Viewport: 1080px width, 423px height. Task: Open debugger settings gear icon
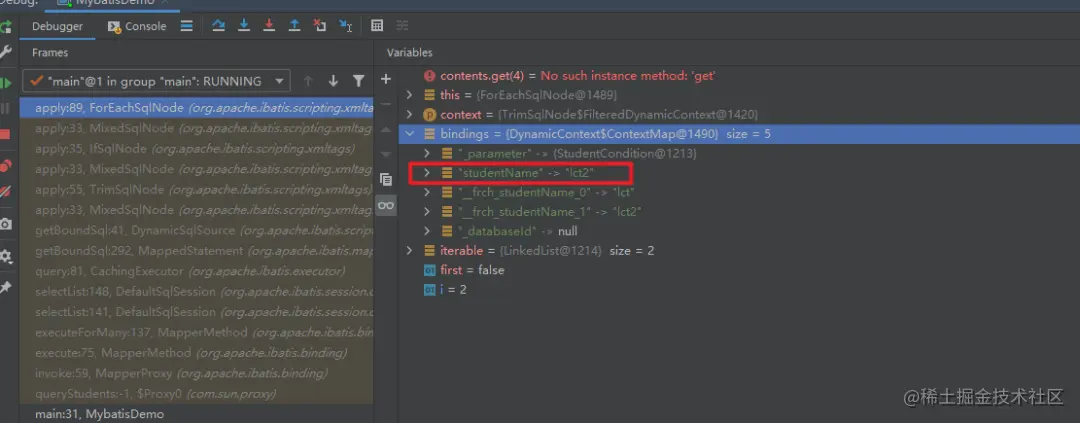(x=6, y=256)
